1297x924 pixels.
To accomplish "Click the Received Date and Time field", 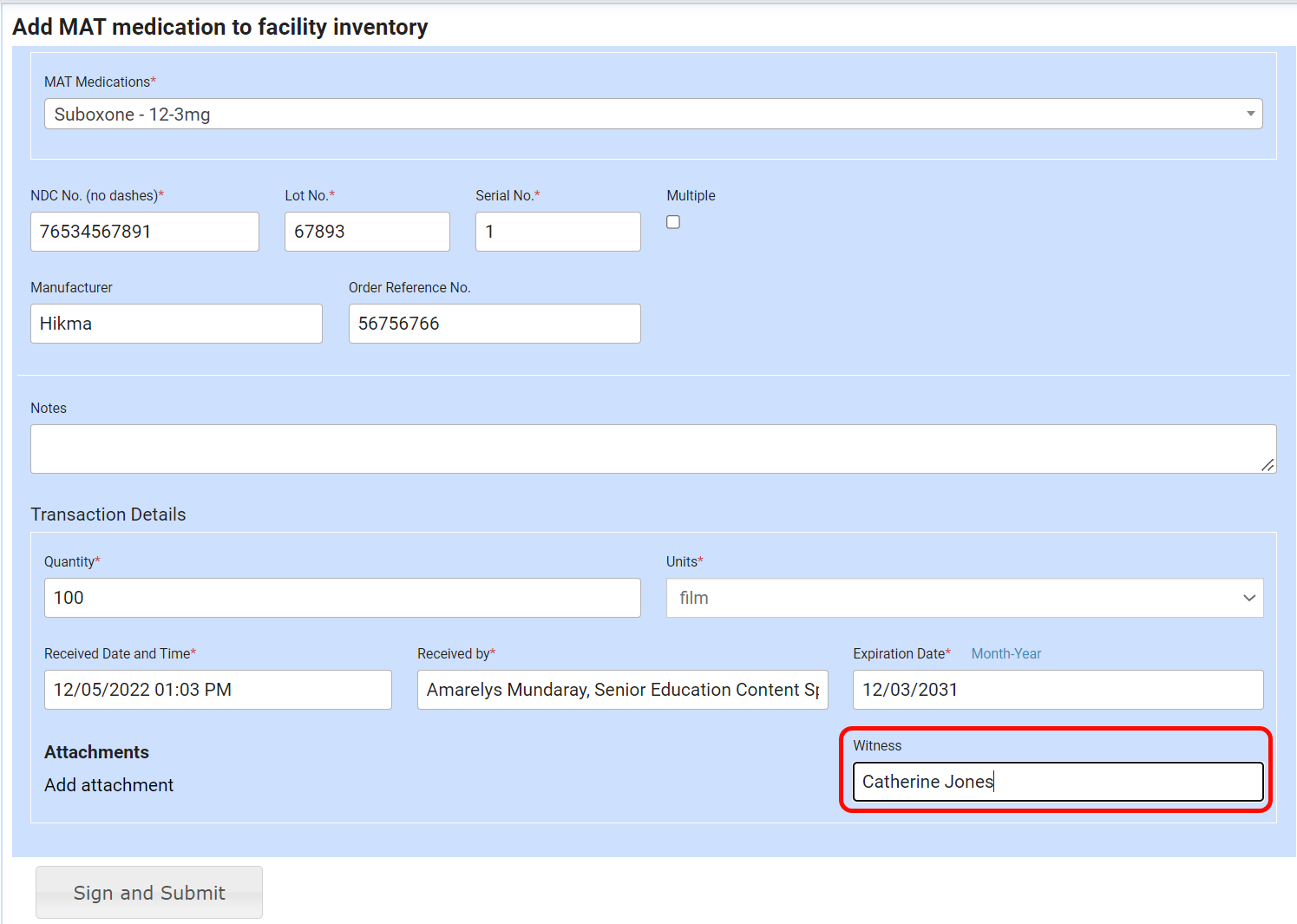I will tap(217, 690).
